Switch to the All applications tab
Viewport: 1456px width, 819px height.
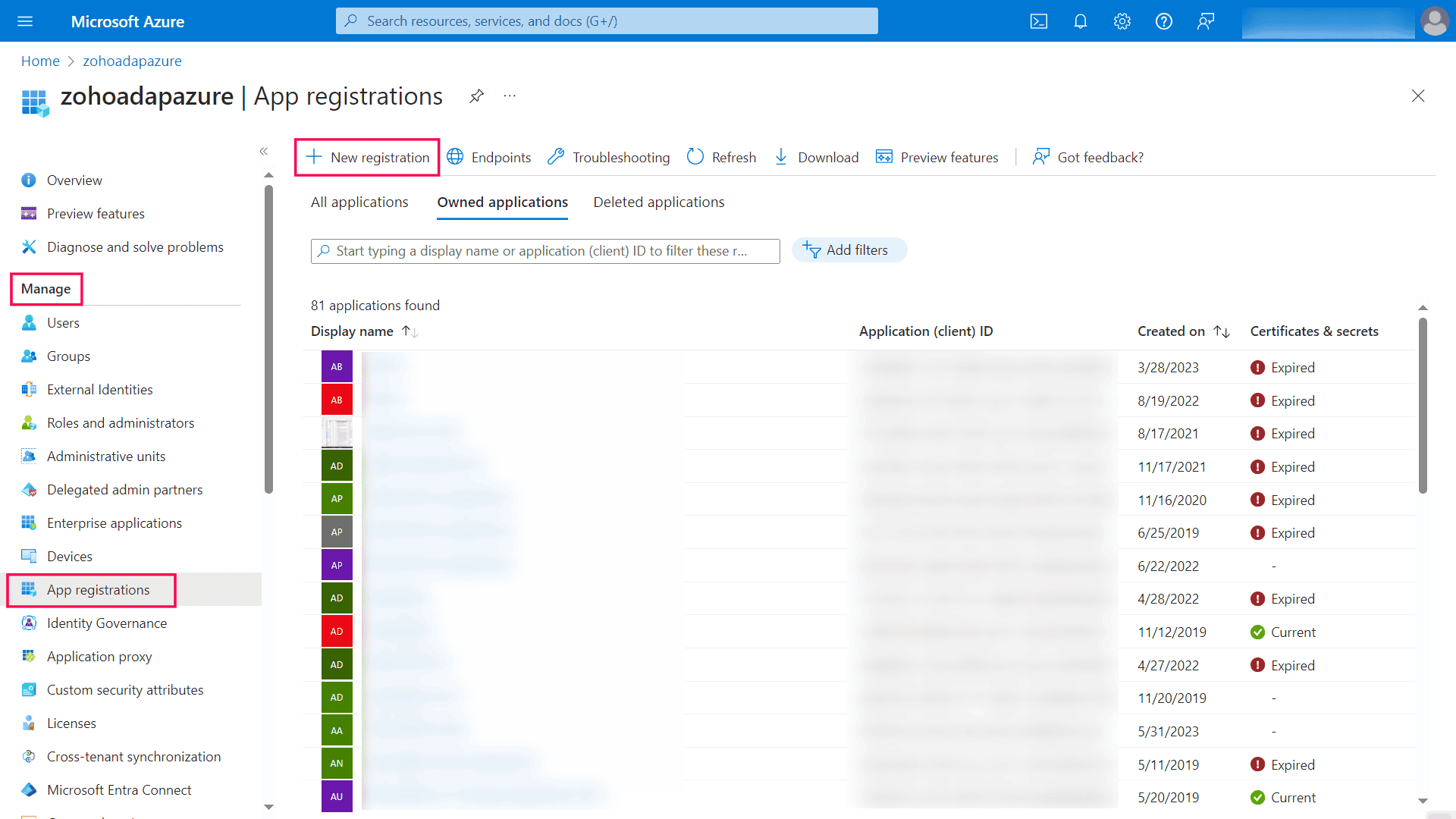(x=359, y=202)
